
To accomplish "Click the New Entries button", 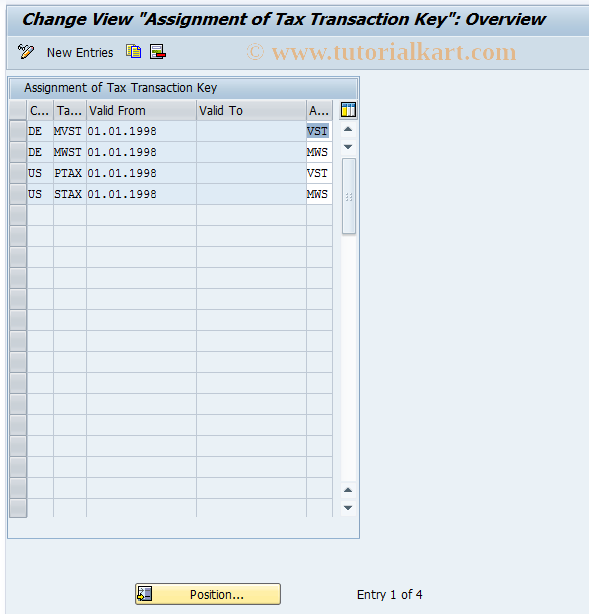I will [80, 52].
